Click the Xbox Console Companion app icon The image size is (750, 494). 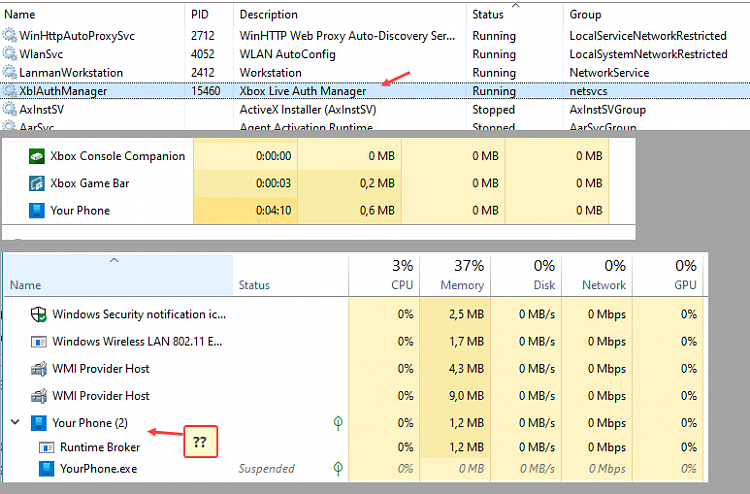37,156
